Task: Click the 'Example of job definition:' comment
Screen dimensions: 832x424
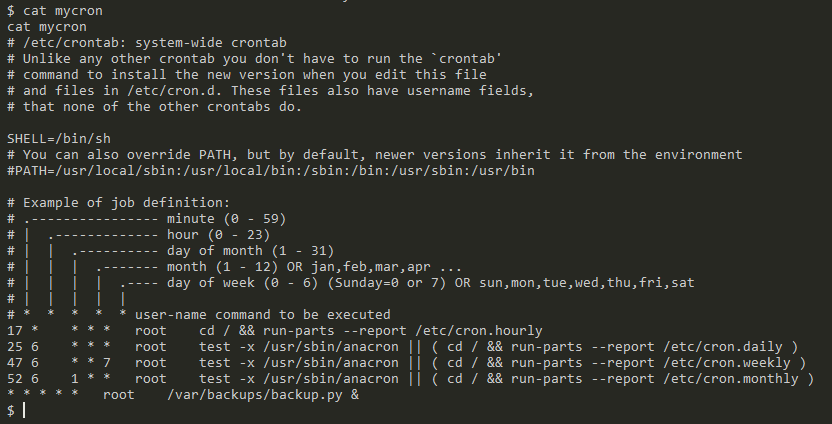Action: (x=126, y=203)
